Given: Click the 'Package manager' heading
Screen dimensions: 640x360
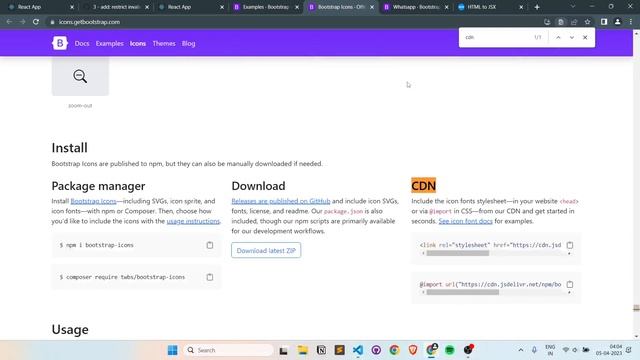Looking at the screenshot, I should point(98,186).
